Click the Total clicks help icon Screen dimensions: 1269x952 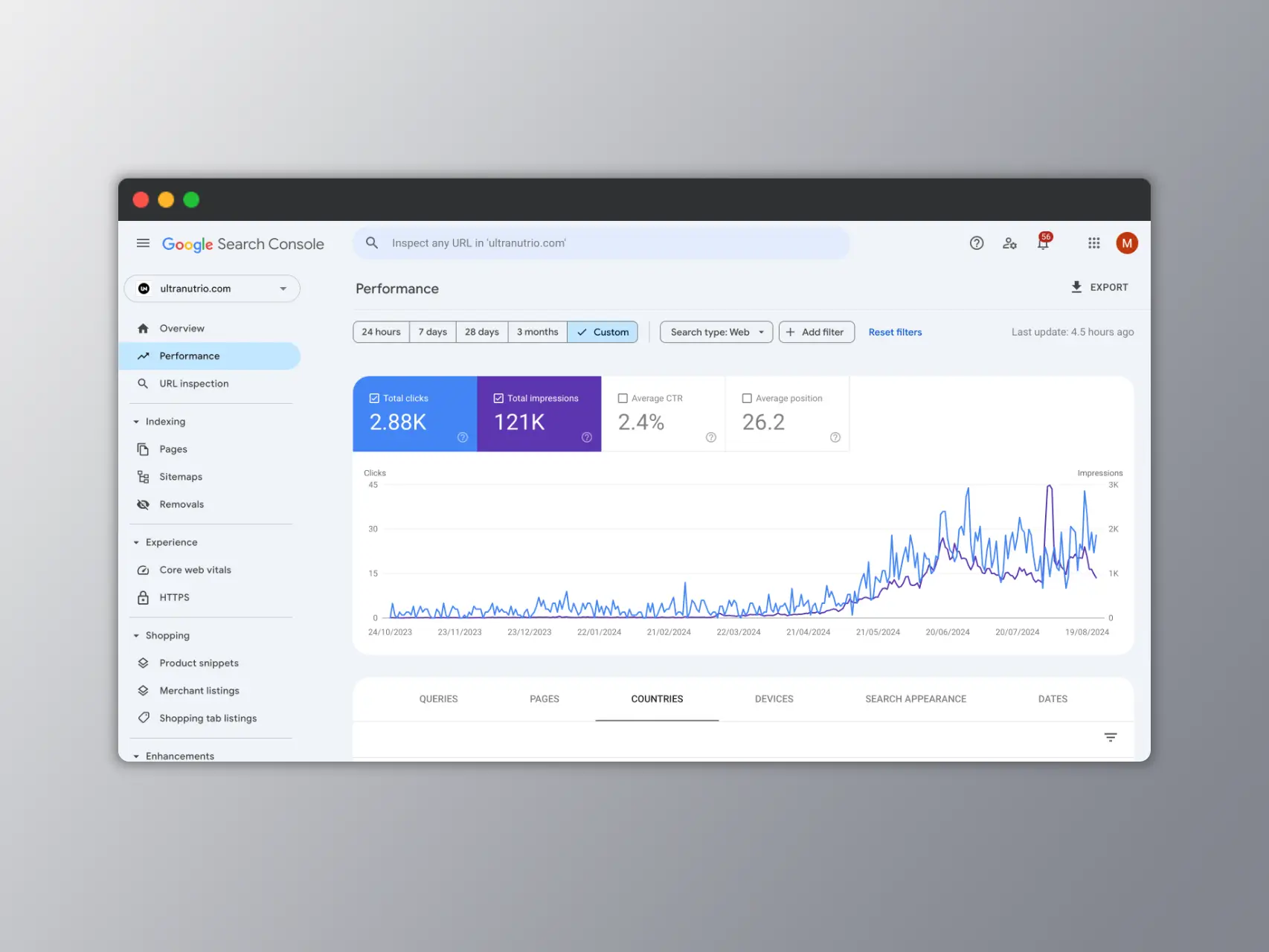point(462,437)
